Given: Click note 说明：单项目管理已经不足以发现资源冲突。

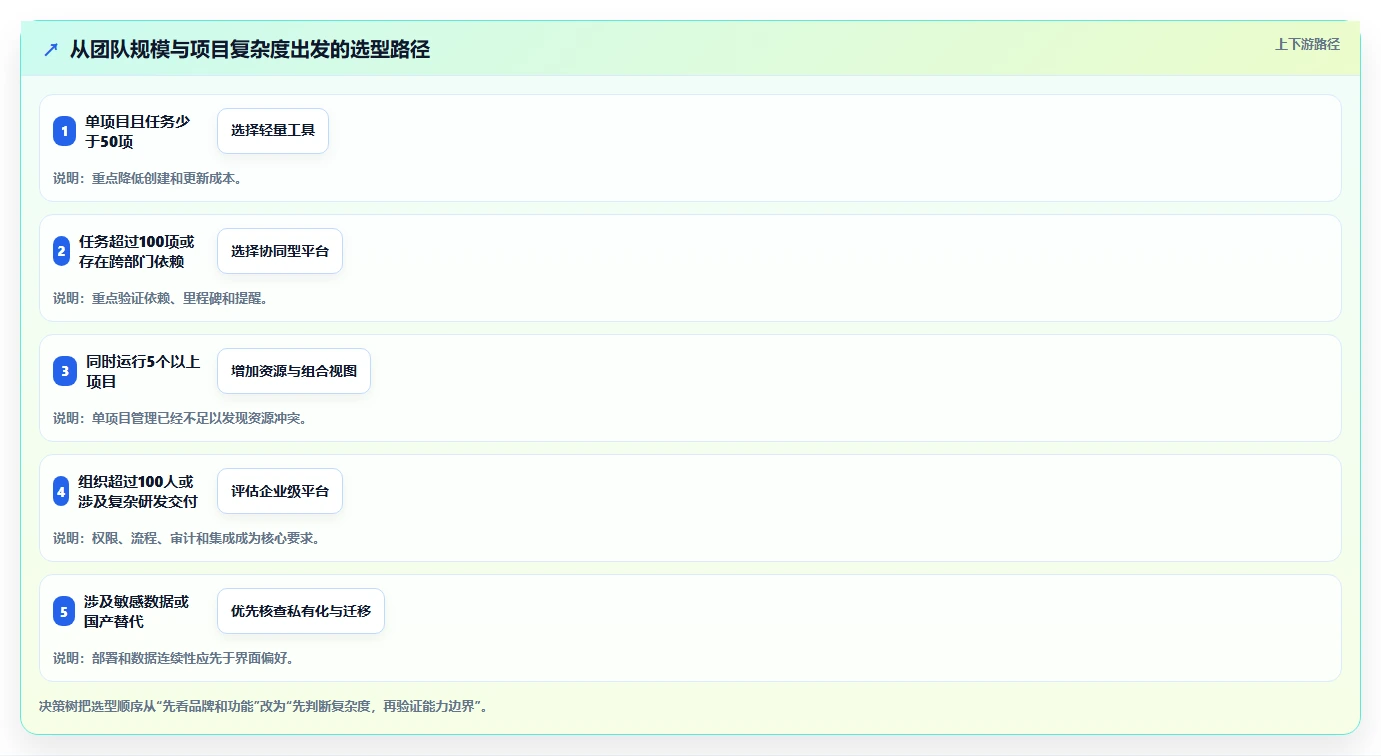Looking at the screenshot, I should [x=181, y=418].
